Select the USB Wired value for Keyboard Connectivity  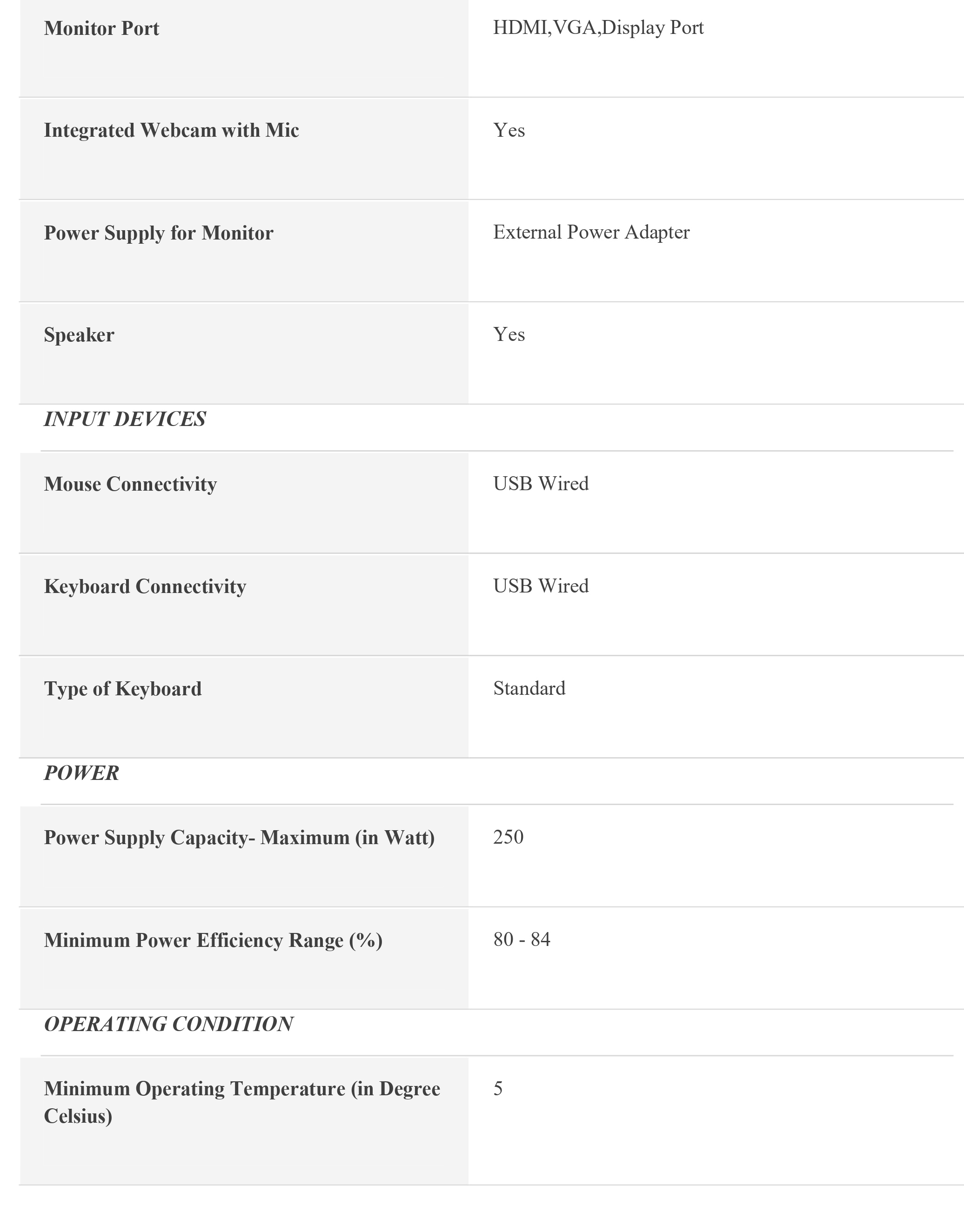pos(541,586)
